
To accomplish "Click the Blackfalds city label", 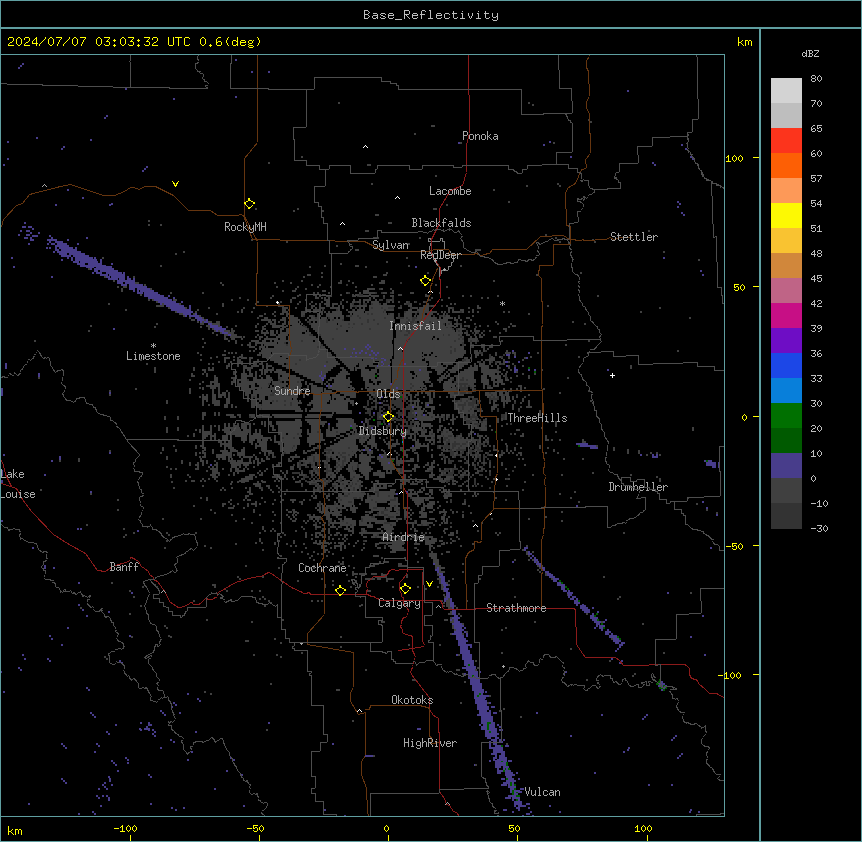I will point(441,223).
